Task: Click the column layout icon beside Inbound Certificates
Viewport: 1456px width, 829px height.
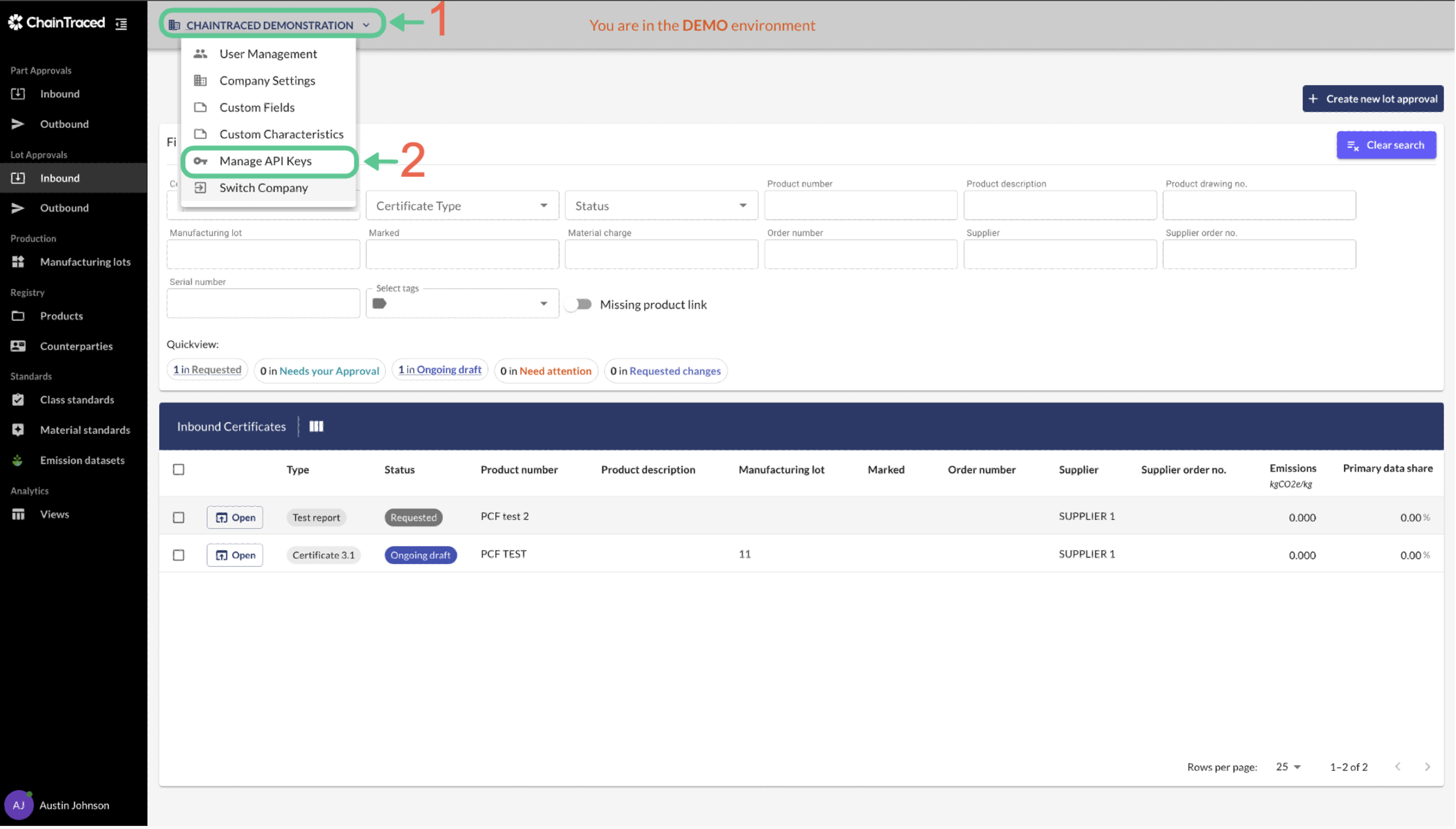Action: [316, 427]
